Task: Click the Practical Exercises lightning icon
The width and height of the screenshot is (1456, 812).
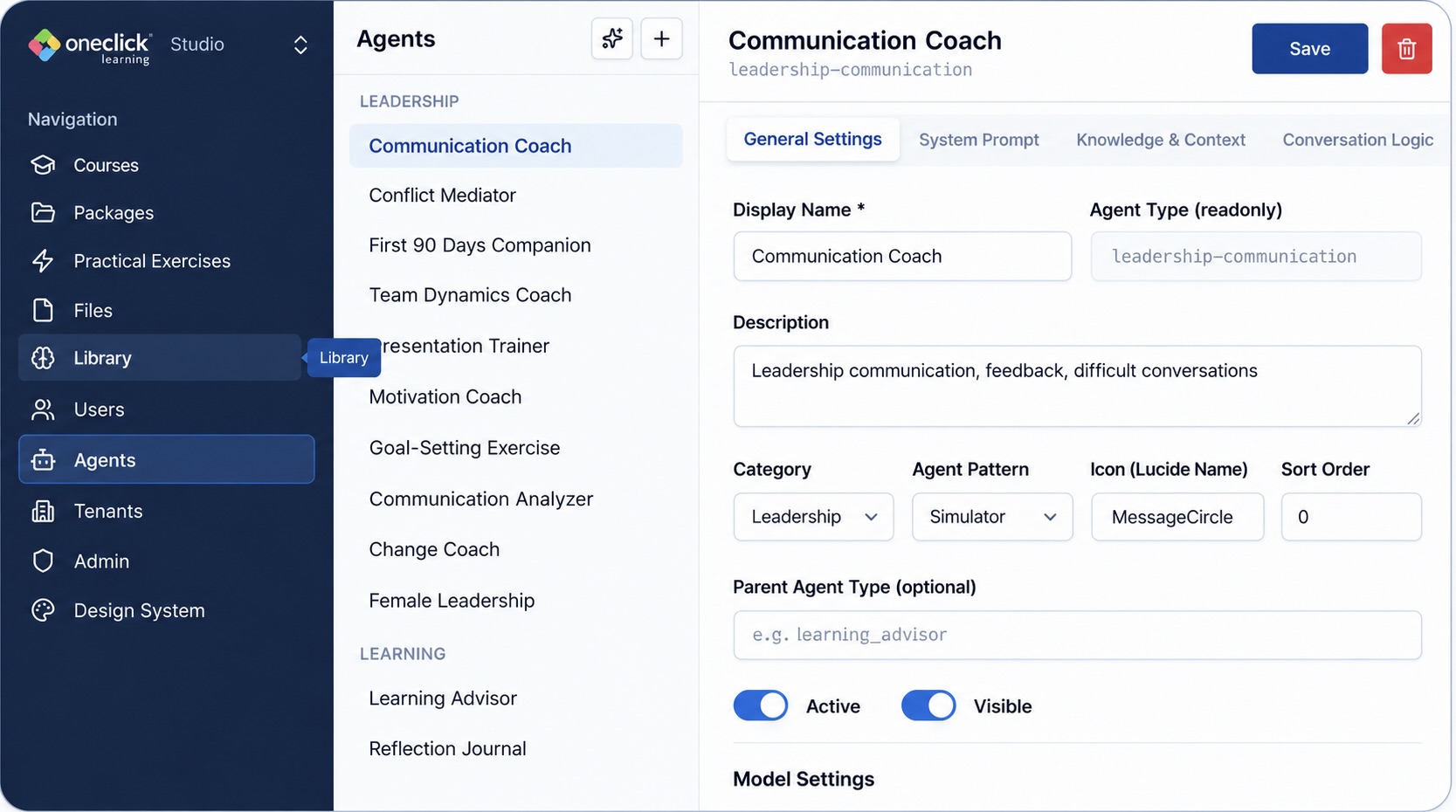Action: coord(43,260)
